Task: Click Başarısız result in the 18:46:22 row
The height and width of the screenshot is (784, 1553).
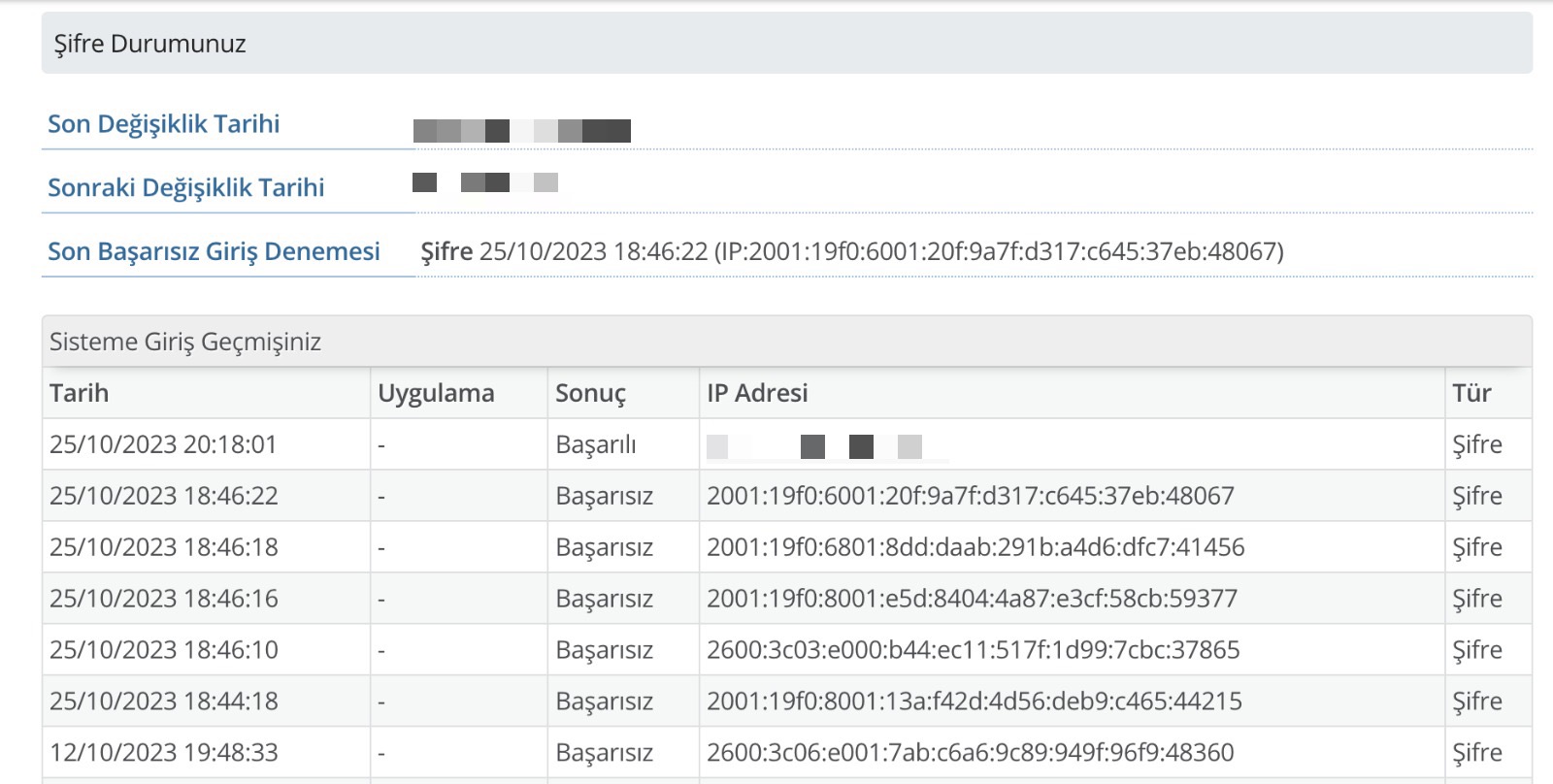Action: coord(604,496)
